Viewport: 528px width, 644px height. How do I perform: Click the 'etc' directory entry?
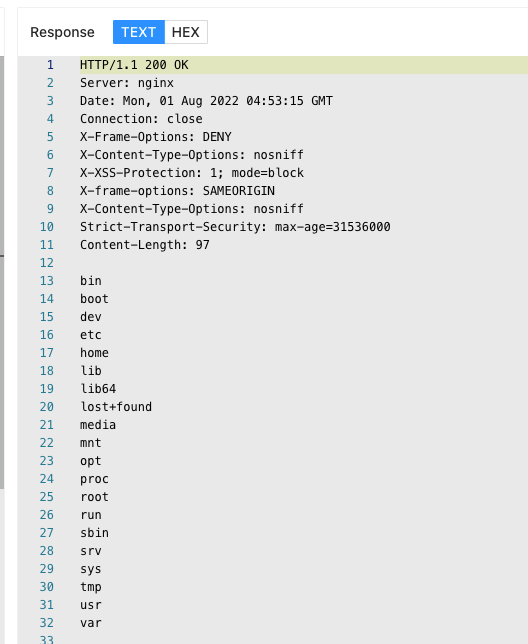(91, 335)
